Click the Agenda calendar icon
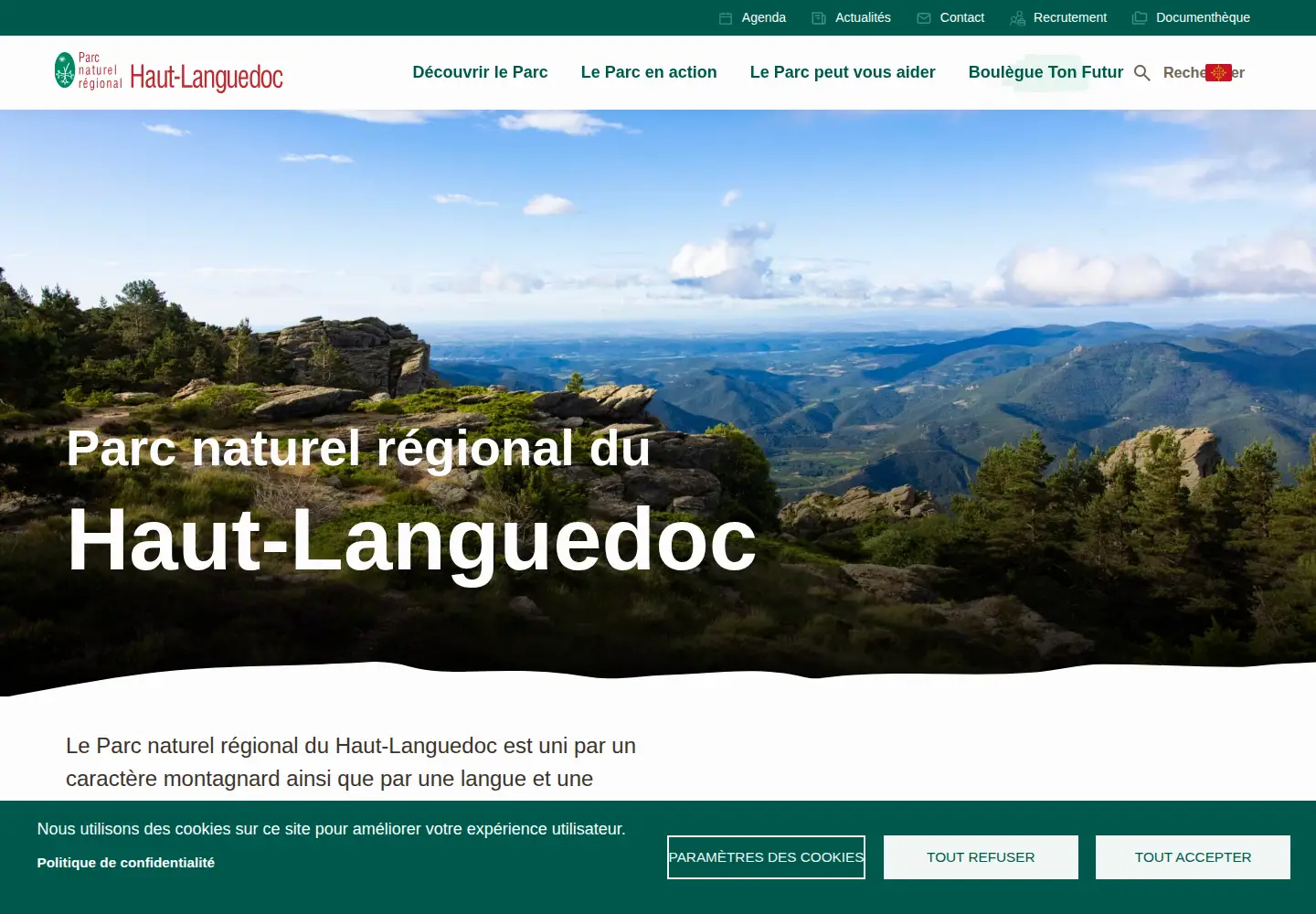The height and width of the screenshot is (914, 1316). pyautogui.click(x=726, y=18)
